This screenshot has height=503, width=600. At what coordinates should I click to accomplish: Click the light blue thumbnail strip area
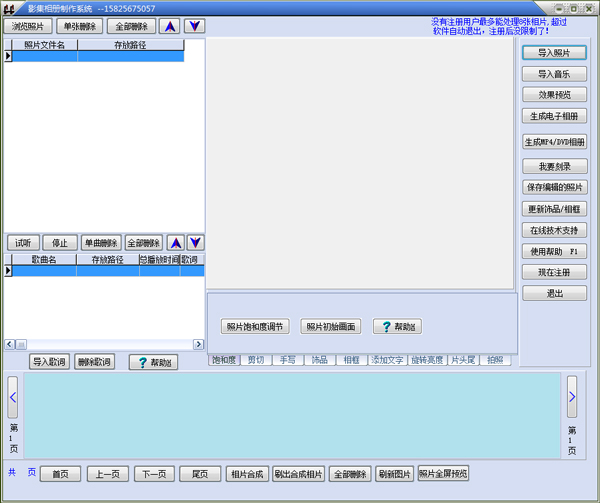tap(292, 415)
